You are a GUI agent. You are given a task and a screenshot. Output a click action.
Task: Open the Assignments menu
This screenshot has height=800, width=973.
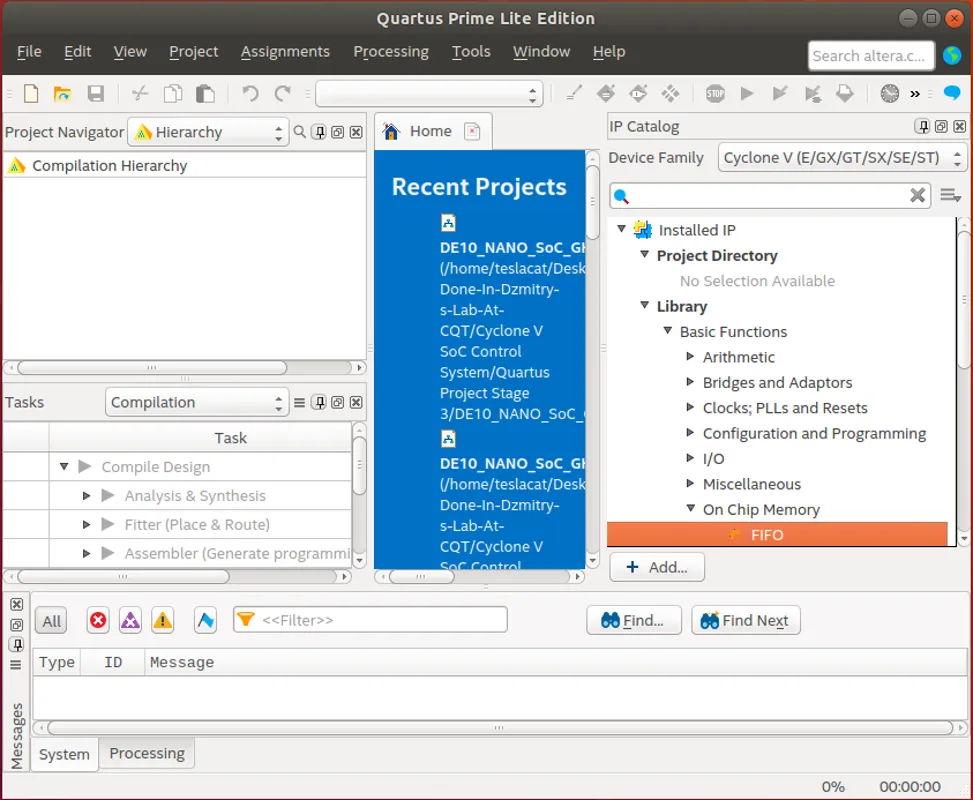click(285, 51)
